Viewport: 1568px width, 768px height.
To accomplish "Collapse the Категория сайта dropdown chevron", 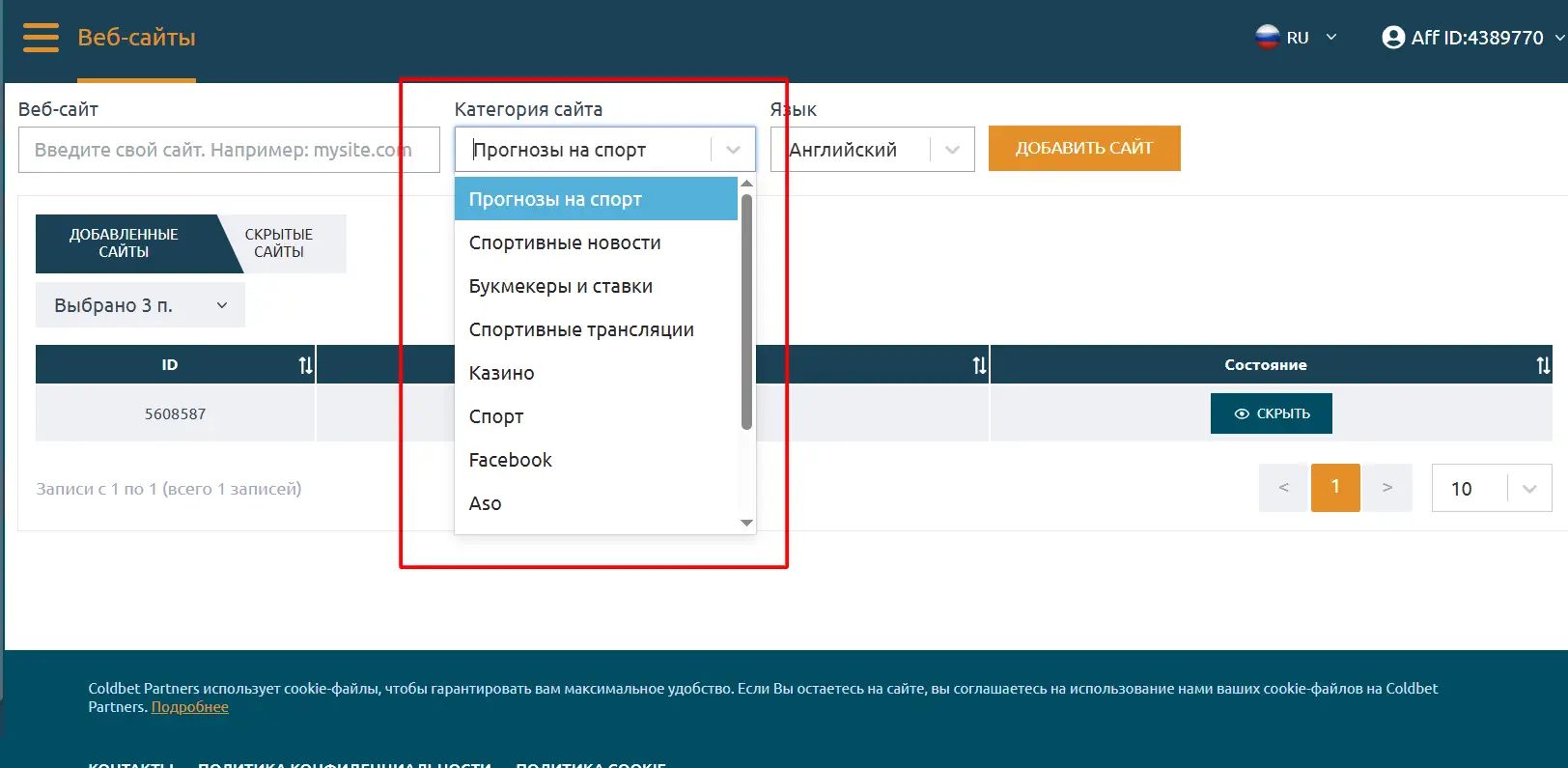I will tap(733, 150).
